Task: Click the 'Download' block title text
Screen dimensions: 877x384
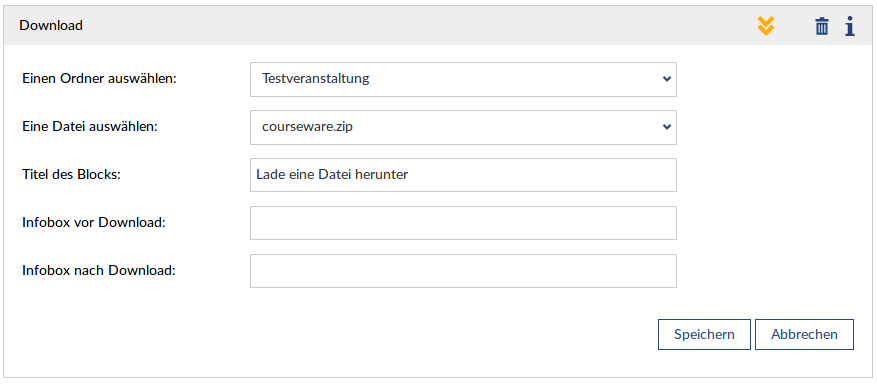Action: click(x=51, y=26)
